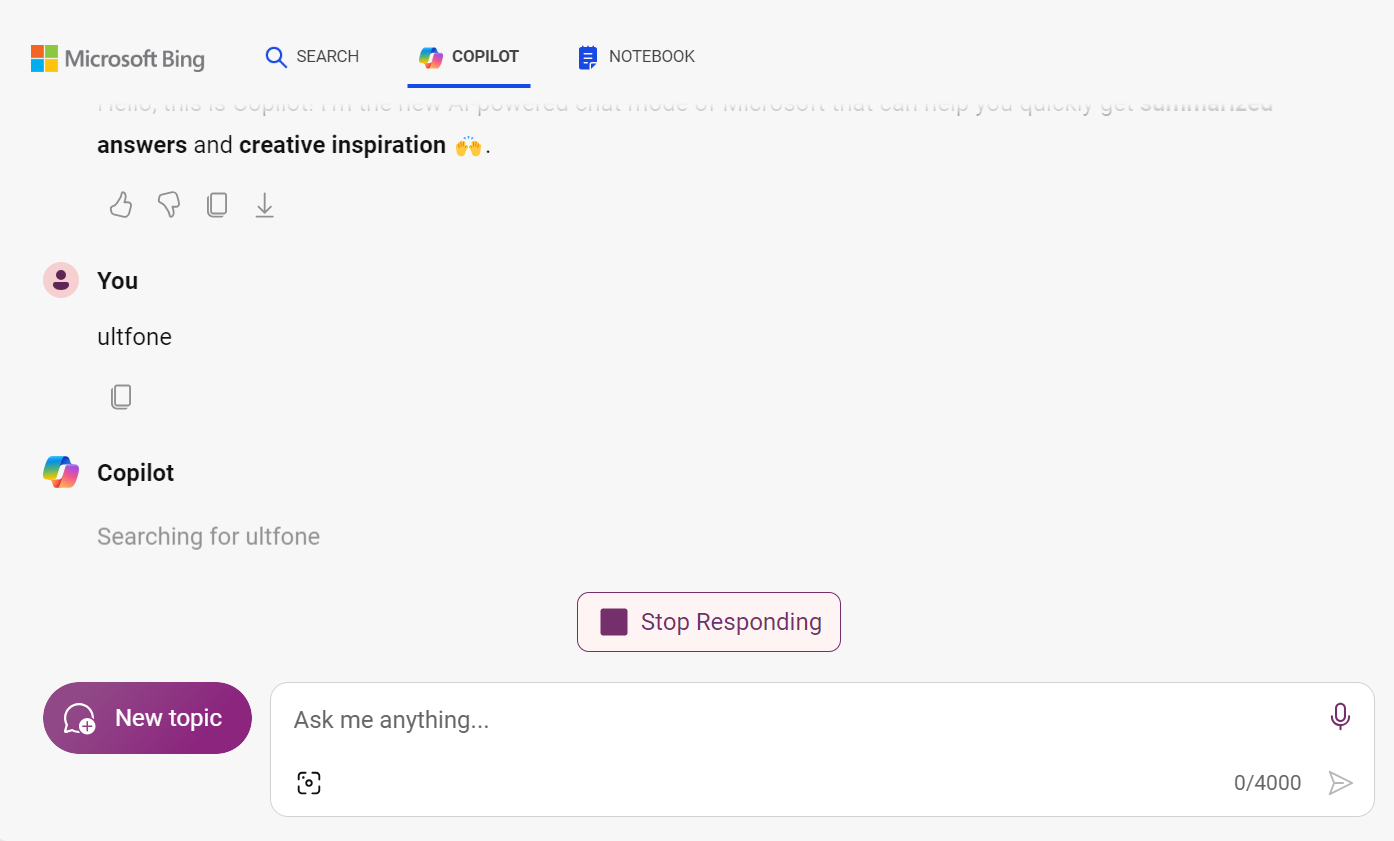Open the NOTEBOOK tab

(635, 57)
